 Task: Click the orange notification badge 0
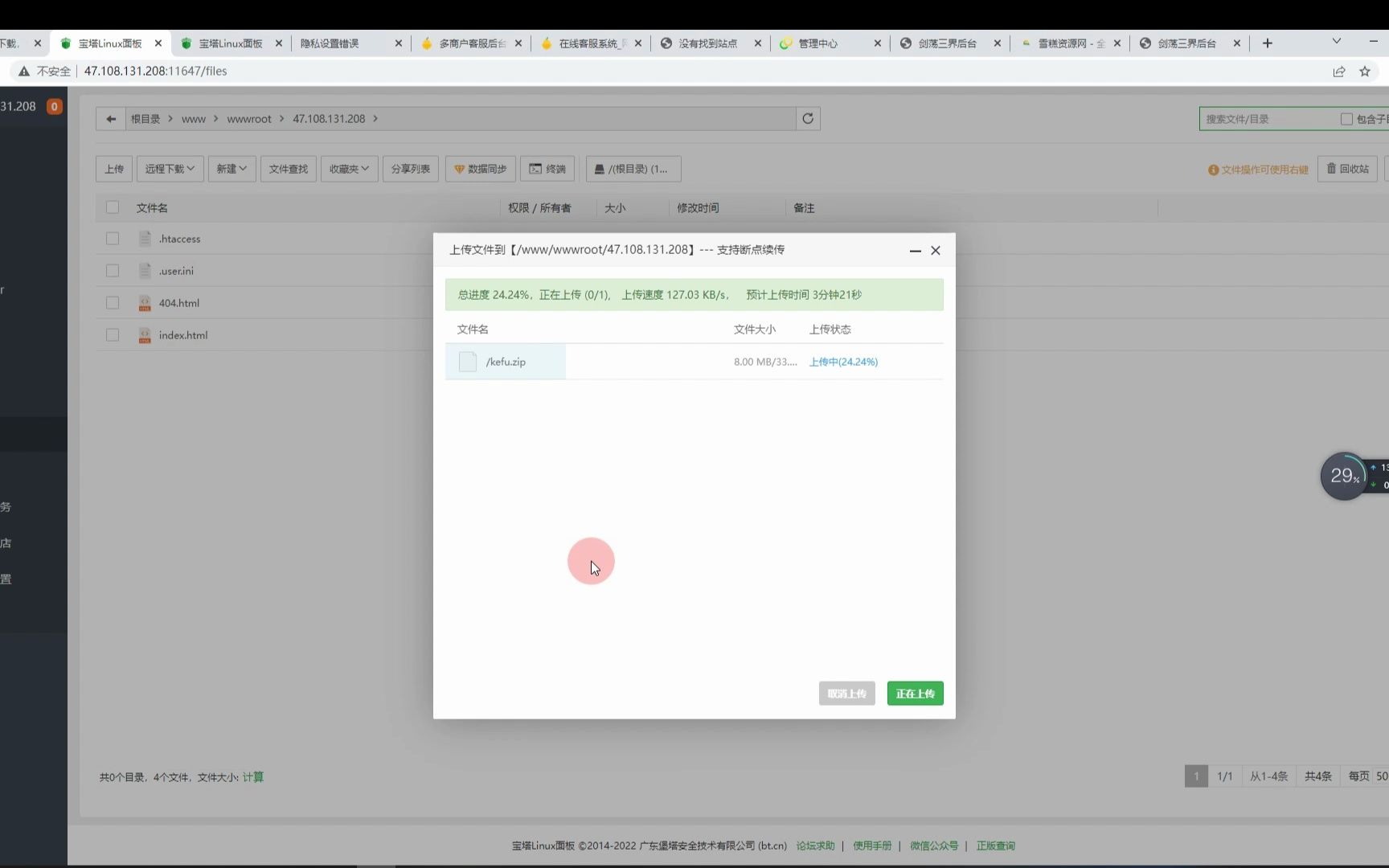tap(55, 106)
